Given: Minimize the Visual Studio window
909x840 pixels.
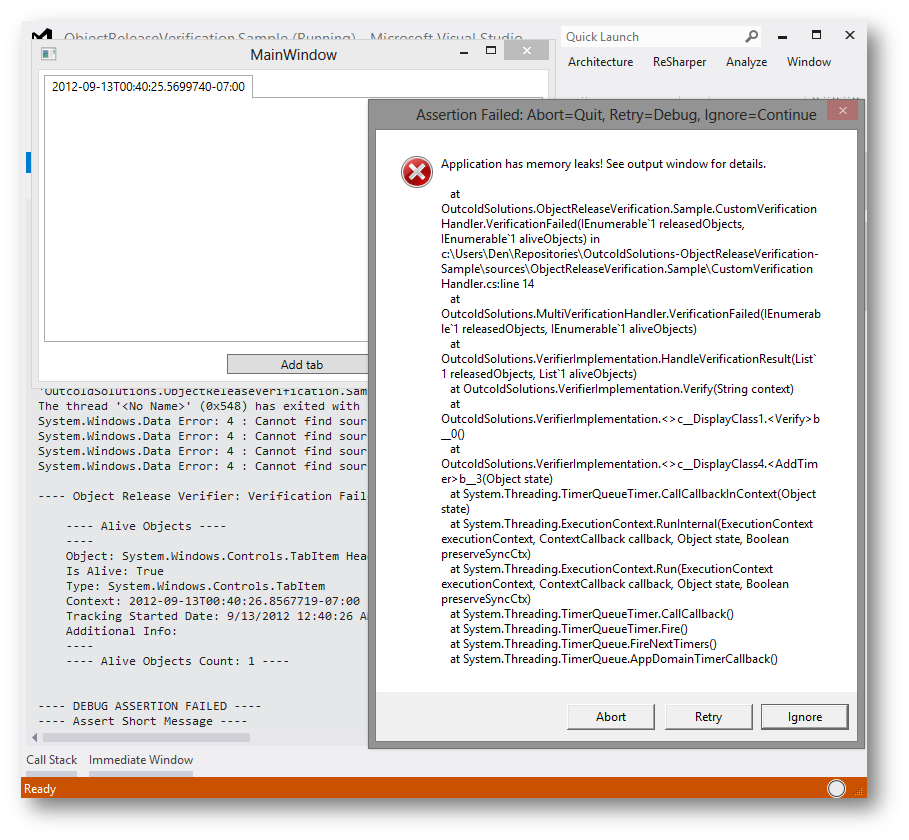Looking at the screenshot, I should coord(783,38).
